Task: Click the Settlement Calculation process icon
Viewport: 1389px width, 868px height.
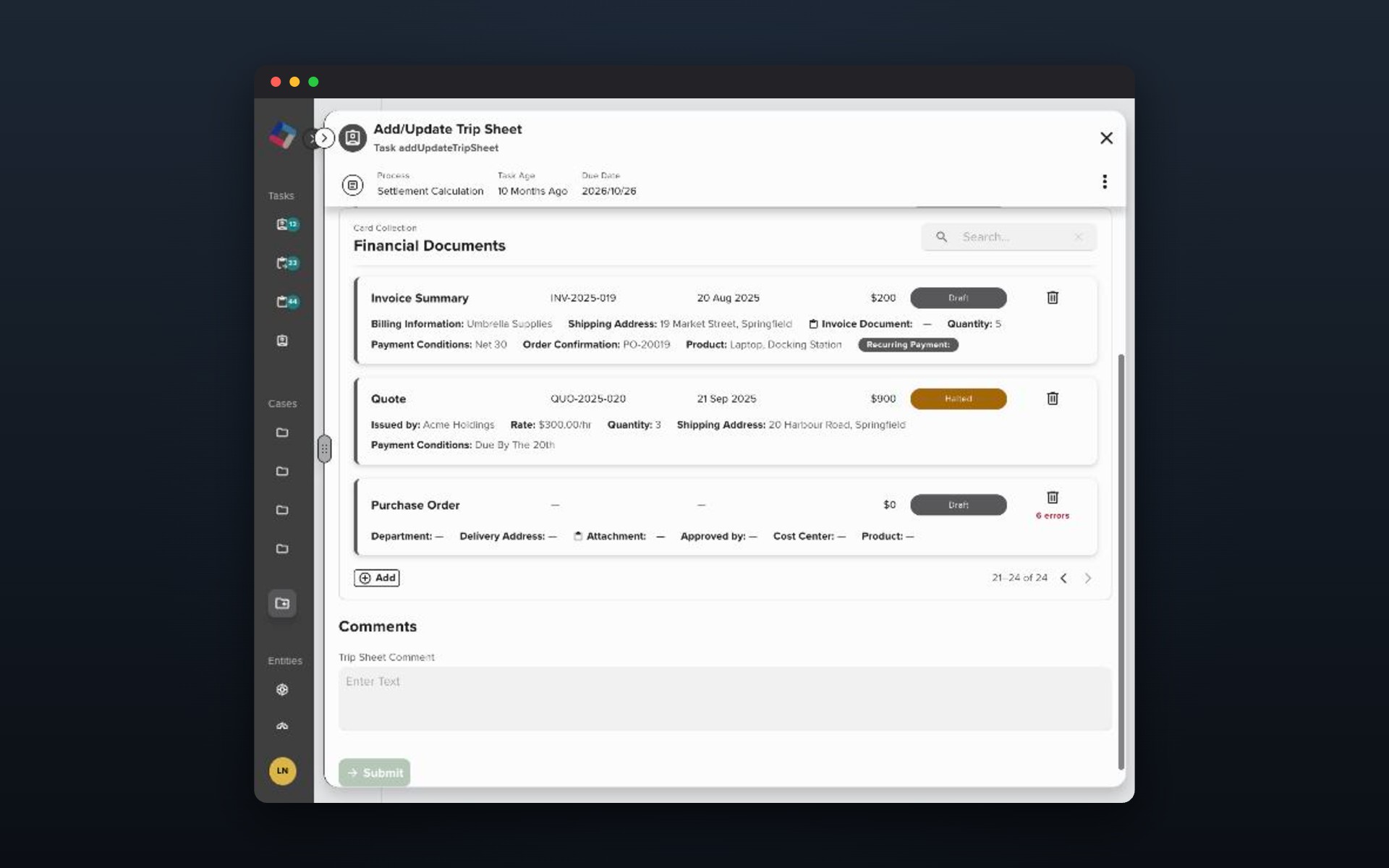Action: (x=352, y=185)
